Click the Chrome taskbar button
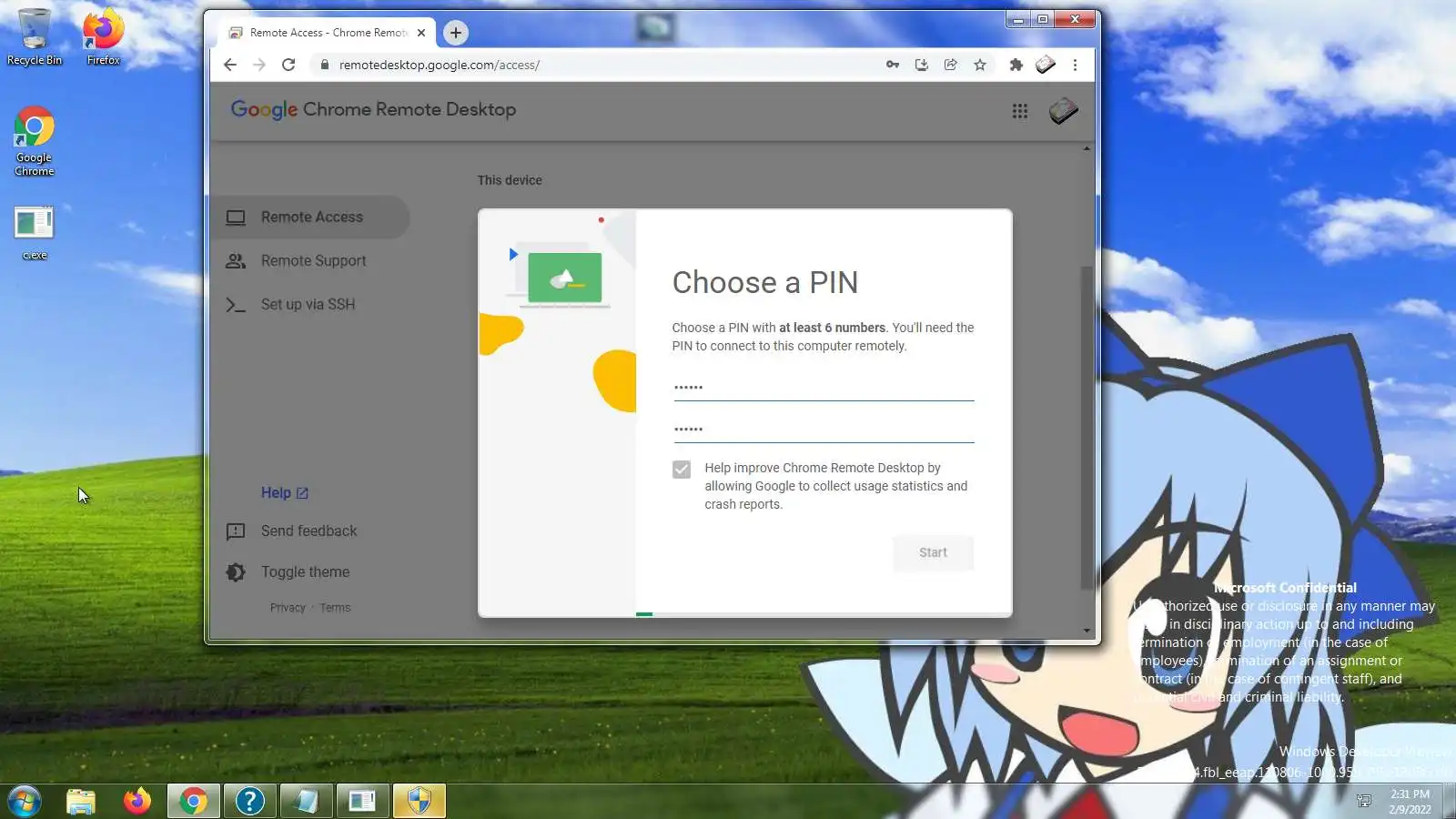 193,802
